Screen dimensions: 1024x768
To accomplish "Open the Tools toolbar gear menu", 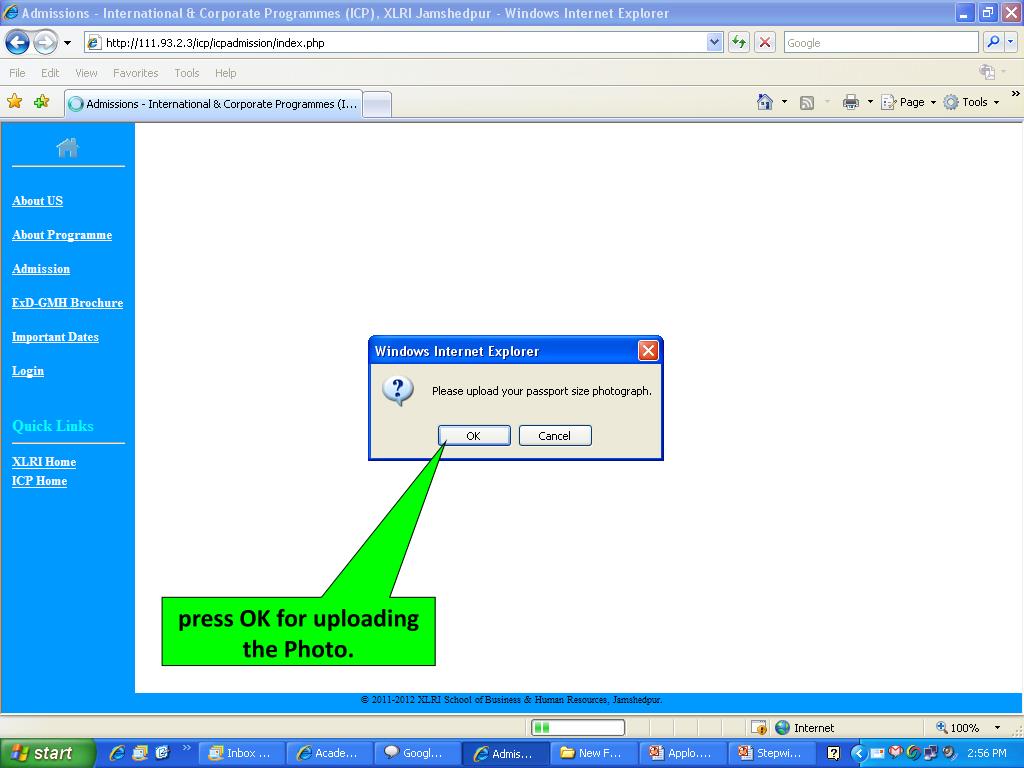I will pos(971,102).
